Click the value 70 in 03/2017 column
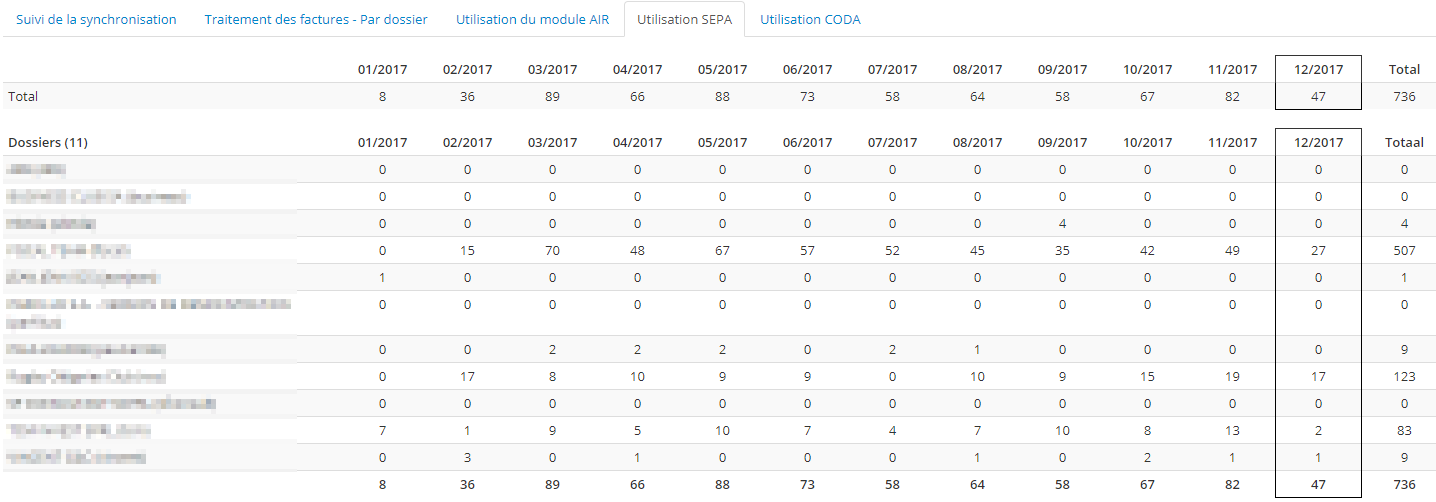 [552, 250]
